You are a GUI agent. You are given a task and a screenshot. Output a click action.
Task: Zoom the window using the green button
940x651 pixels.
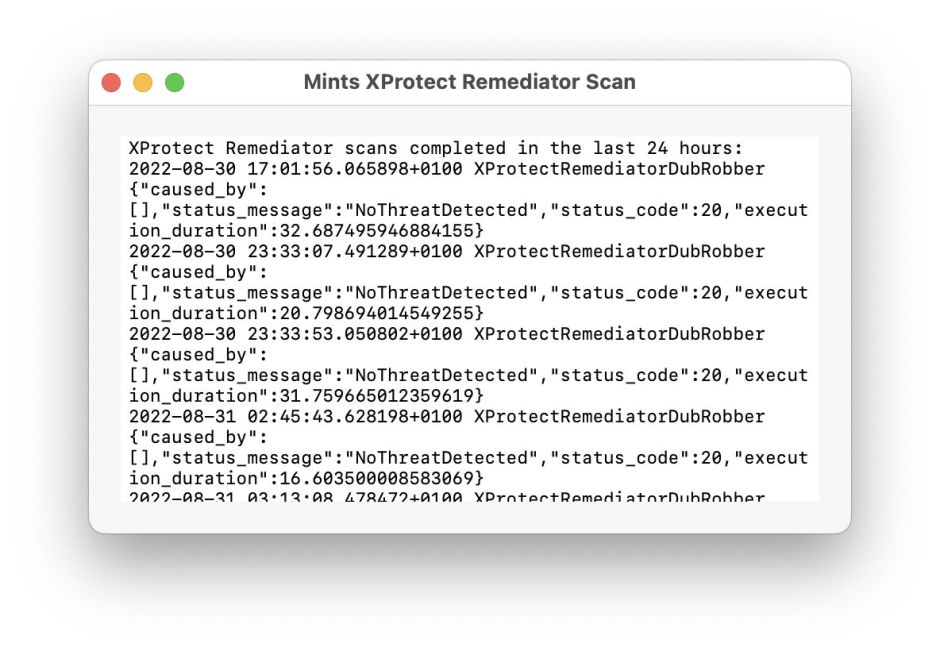tap(175, 83)
